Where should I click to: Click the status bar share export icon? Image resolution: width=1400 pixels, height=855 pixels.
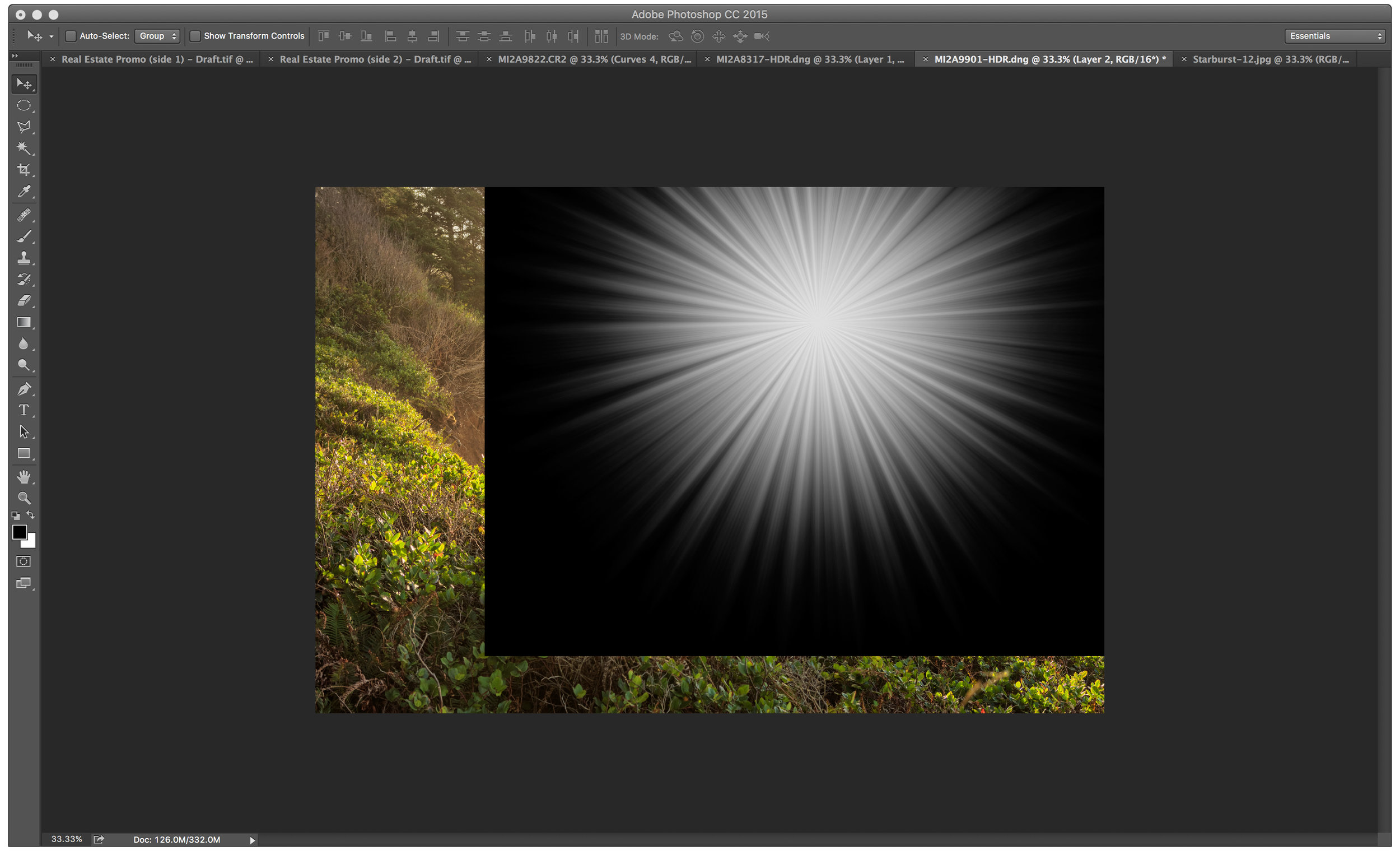[x=99, y=840]
